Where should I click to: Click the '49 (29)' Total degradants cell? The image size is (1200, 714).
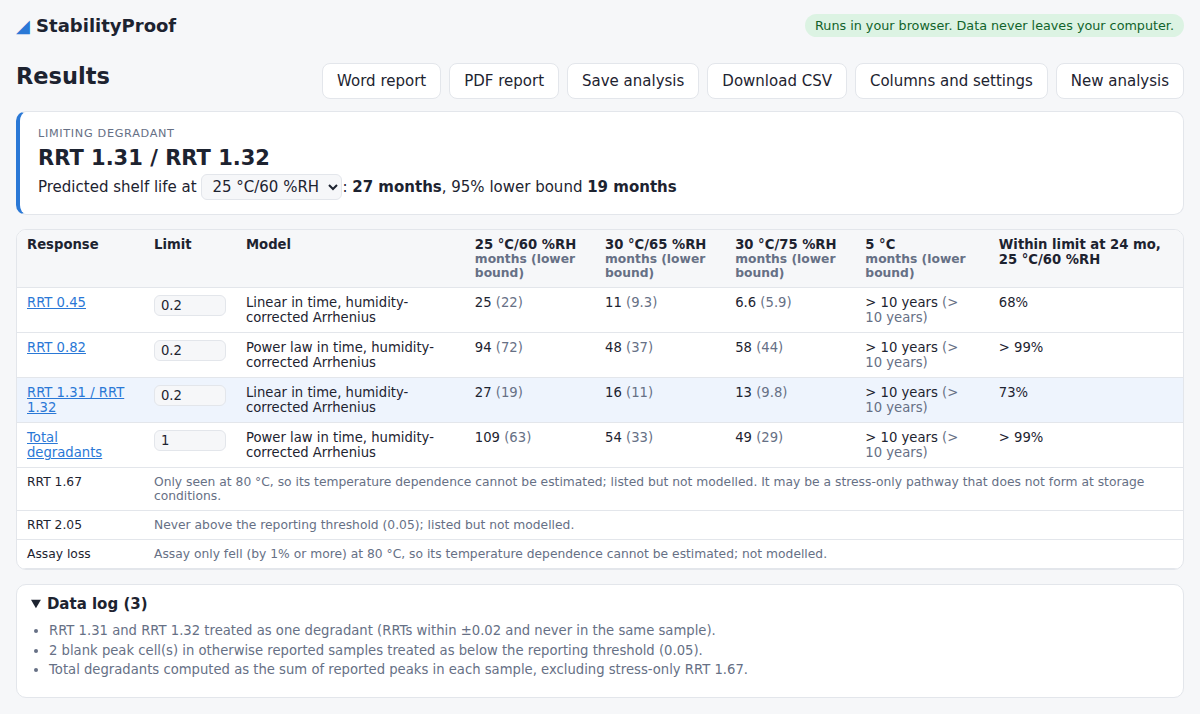(759, 437)
